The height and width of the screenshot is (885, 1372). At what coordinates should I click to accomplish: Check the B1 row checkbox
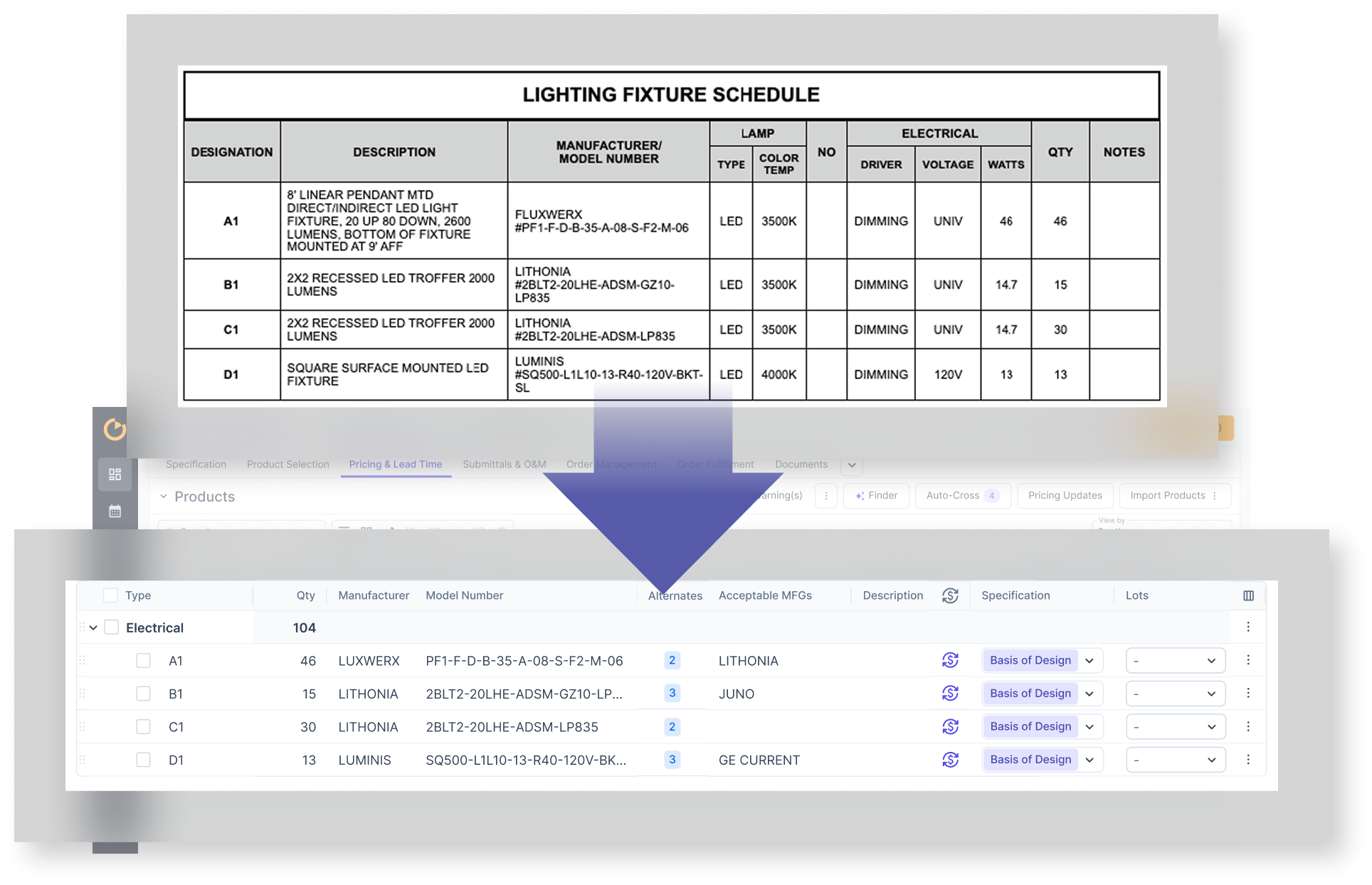[x=143, y=694]
